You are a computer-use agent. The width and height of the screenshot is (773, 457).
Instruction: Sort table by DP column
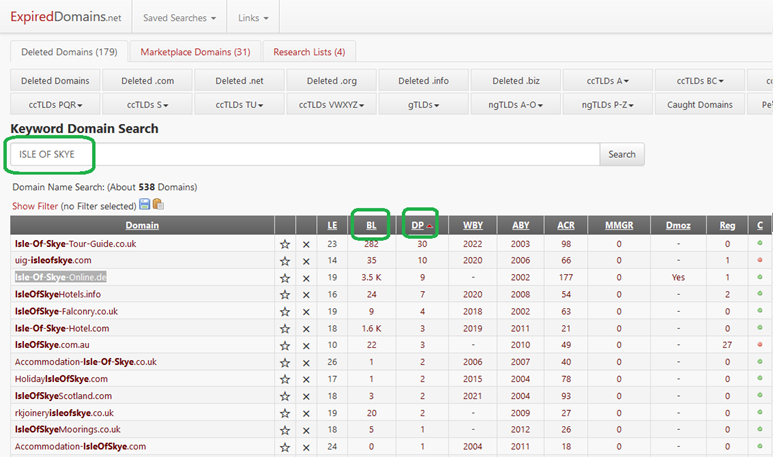[x=418, y=225]
